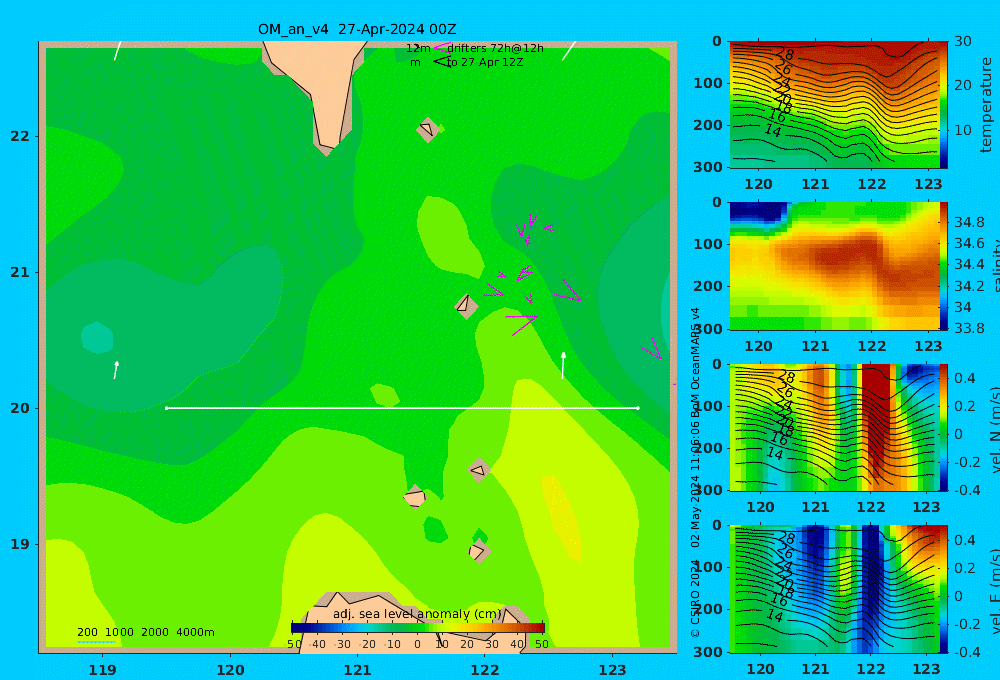Click the temperature color scale bar
The width and height of the screenshot is (1000, 680).
point(943,105)
